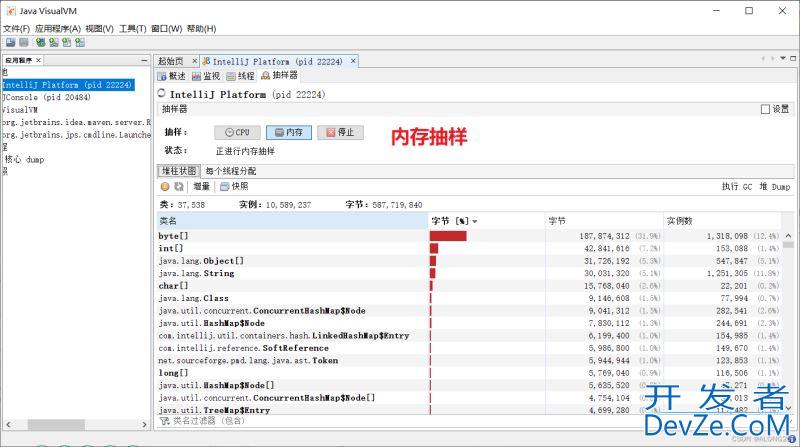Sort by the plain 字节 column header
The width and height of the screenshot is (800, 447).
pyautogui.click(x=604, y=221)
